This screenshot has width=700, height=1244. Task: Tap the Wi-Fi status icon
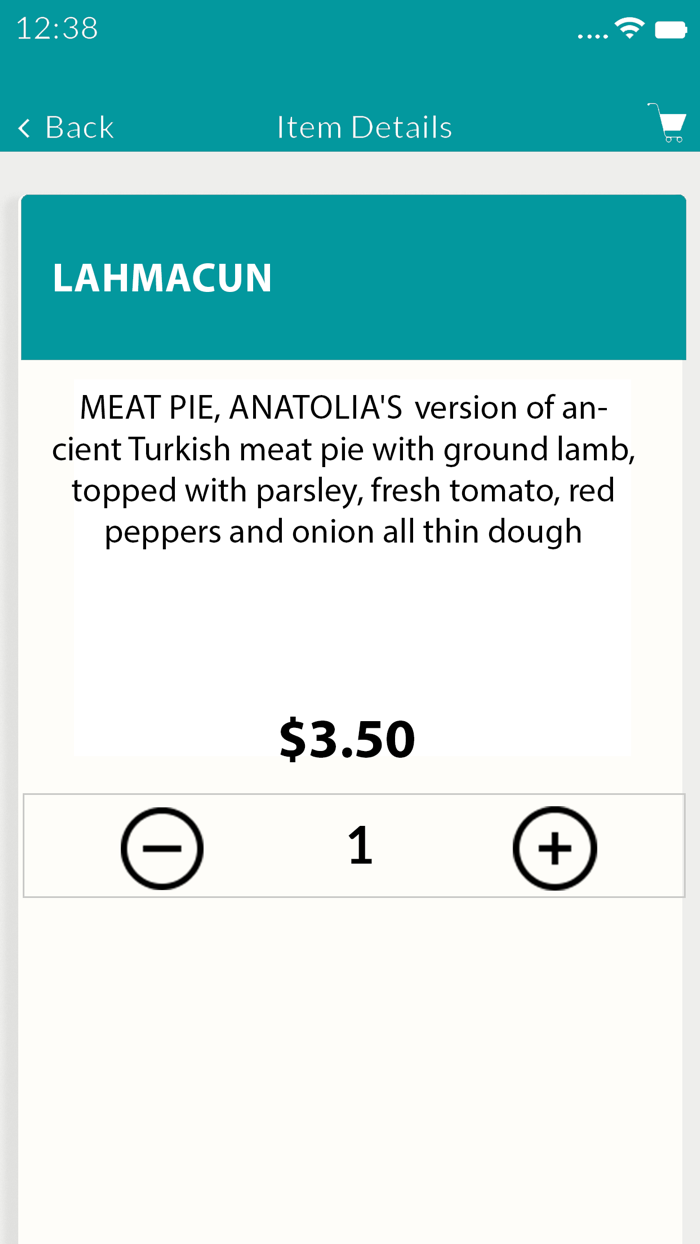coord(630,28)
